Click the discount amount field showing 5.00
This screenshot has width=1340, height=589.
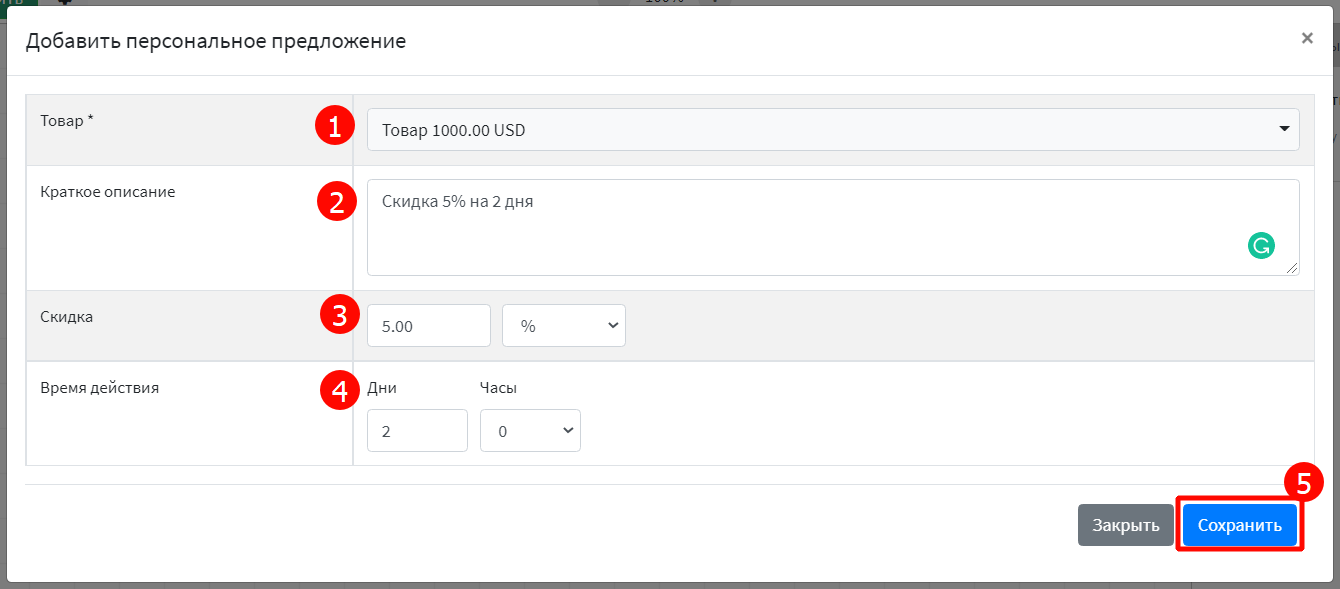[428, 326]
